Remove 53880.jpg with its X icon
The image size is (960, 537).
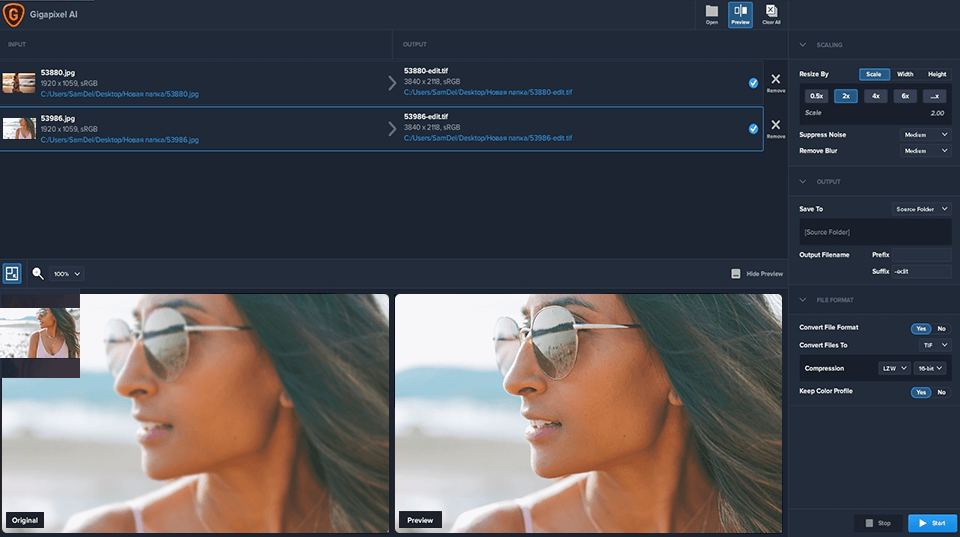(x=776, y=79)
